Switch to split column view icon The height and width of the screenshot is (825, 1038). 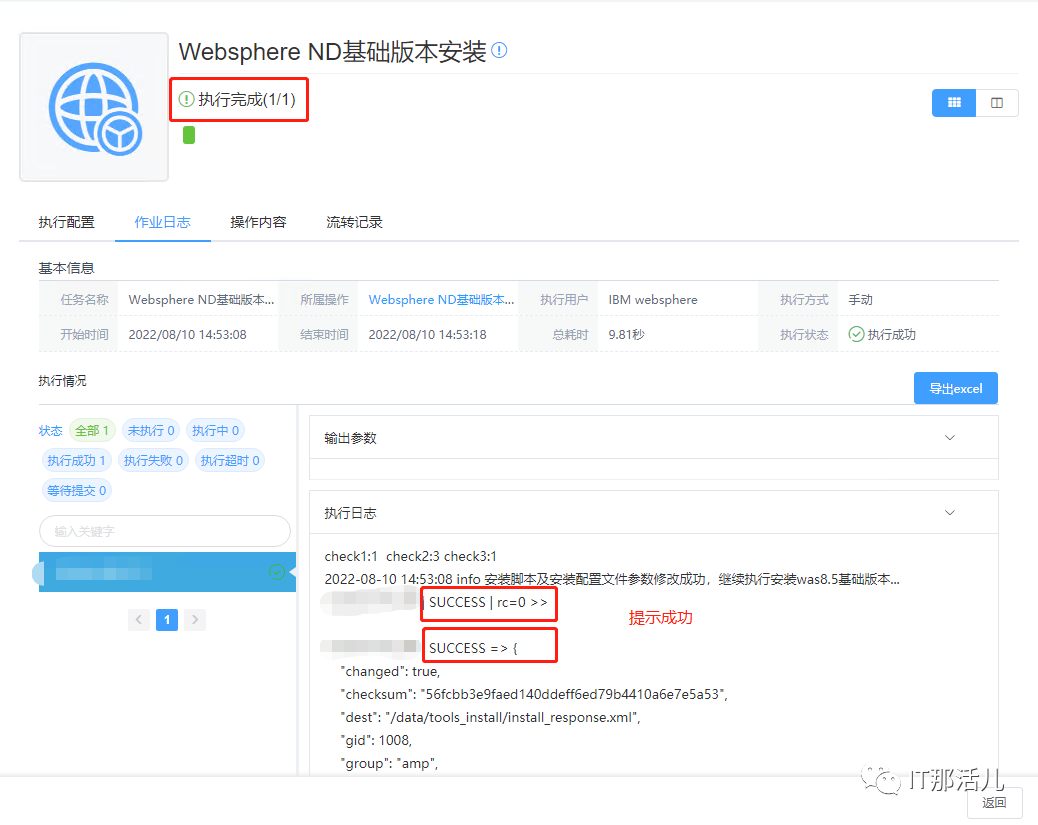coord(997,103)
